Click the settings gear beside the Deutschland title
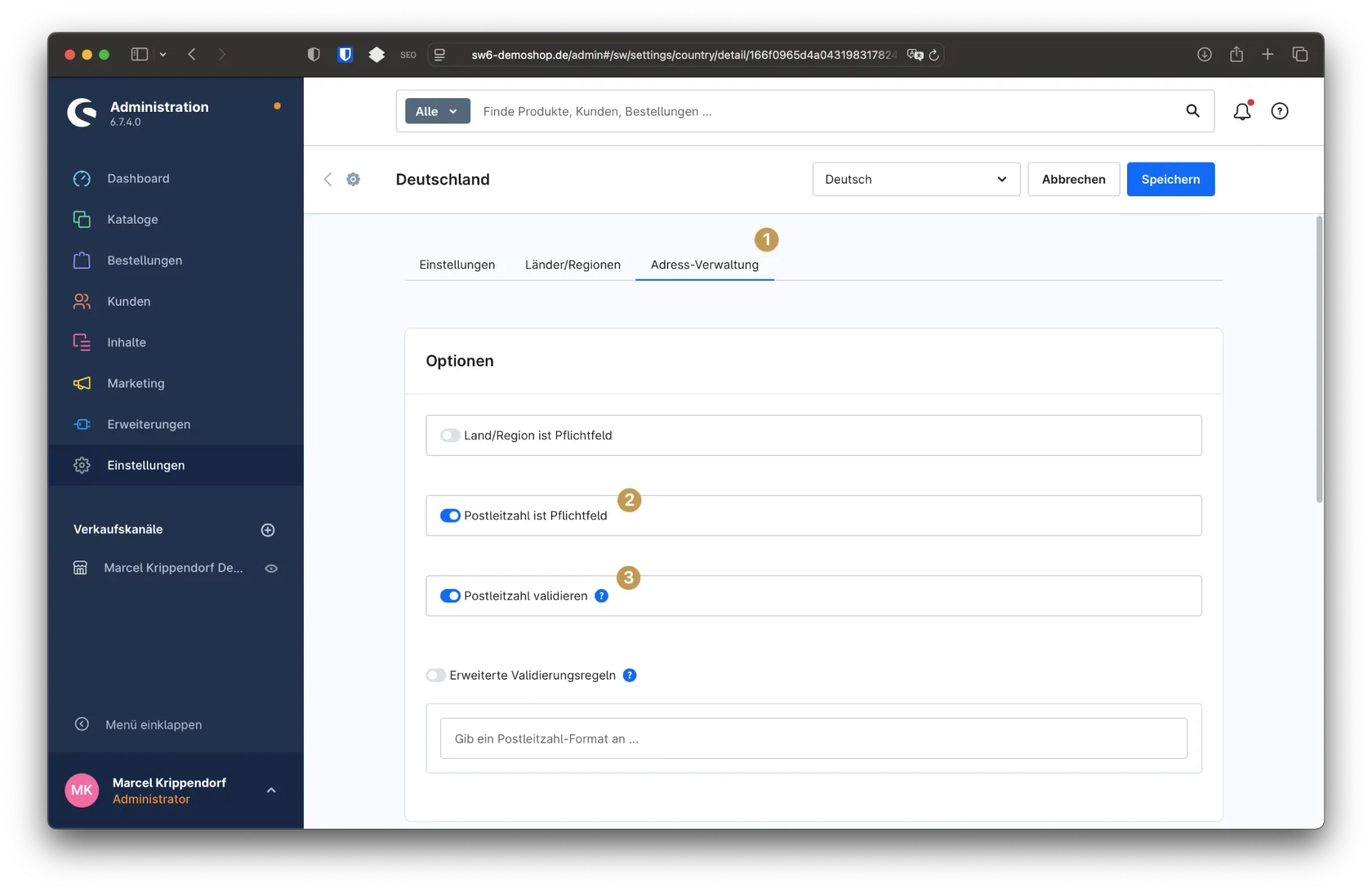The image size is (1372, 892). 353,179
